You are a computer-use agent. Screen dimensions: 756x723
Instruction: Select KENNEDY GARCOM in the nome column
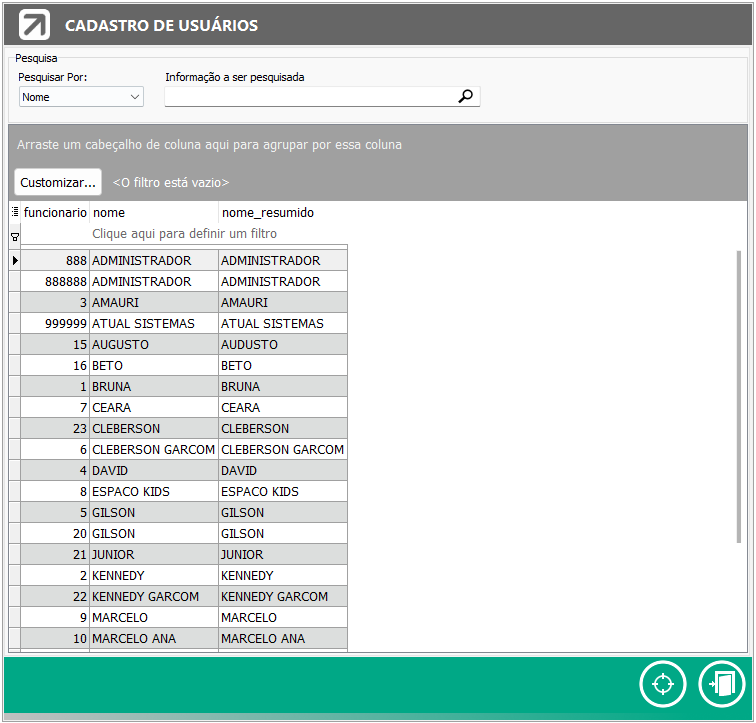154,596
